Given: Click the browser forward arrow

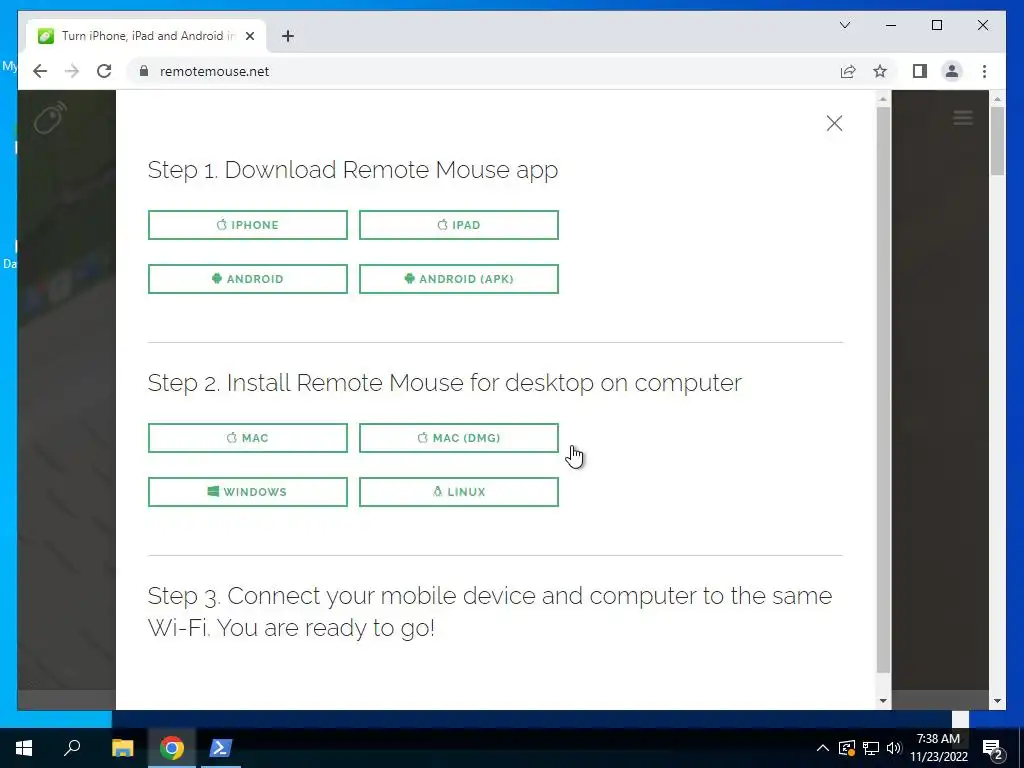Looking at the screenshot, I should click(x=72, y=71).
